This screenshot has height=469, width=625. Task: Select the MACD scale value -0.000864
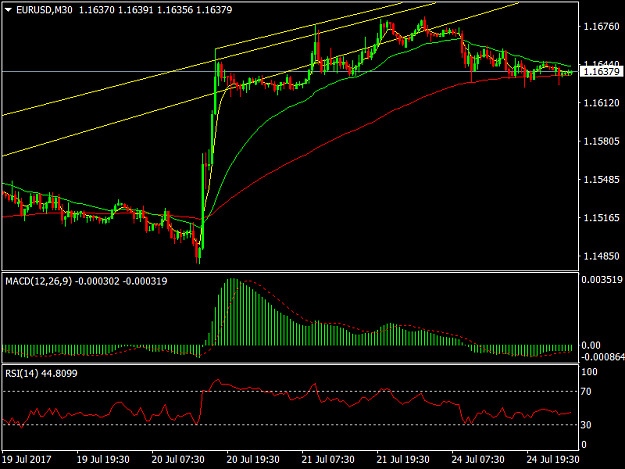(x=602, y=357)
